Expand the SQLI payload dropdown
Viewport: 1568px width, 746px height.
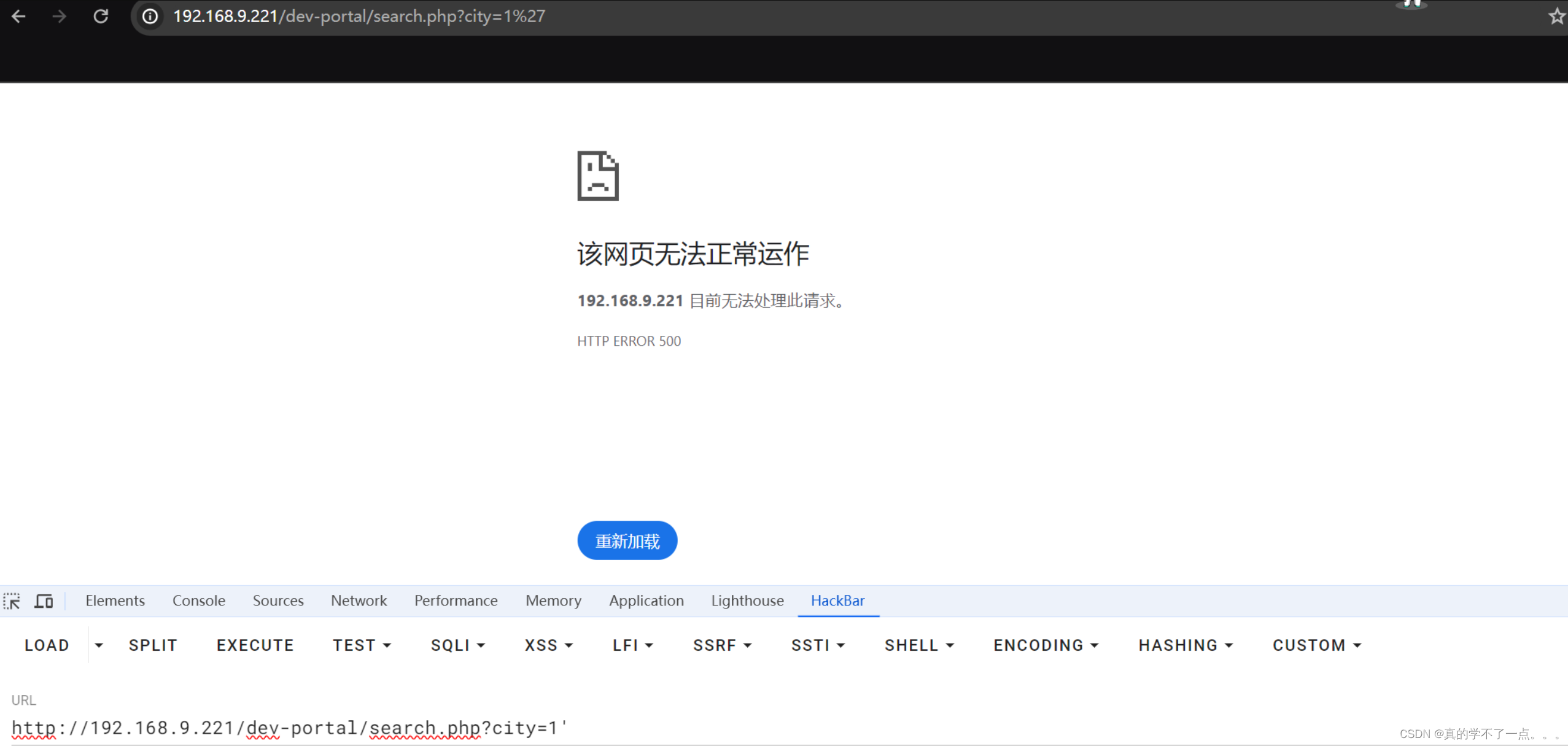click(481, 645)
